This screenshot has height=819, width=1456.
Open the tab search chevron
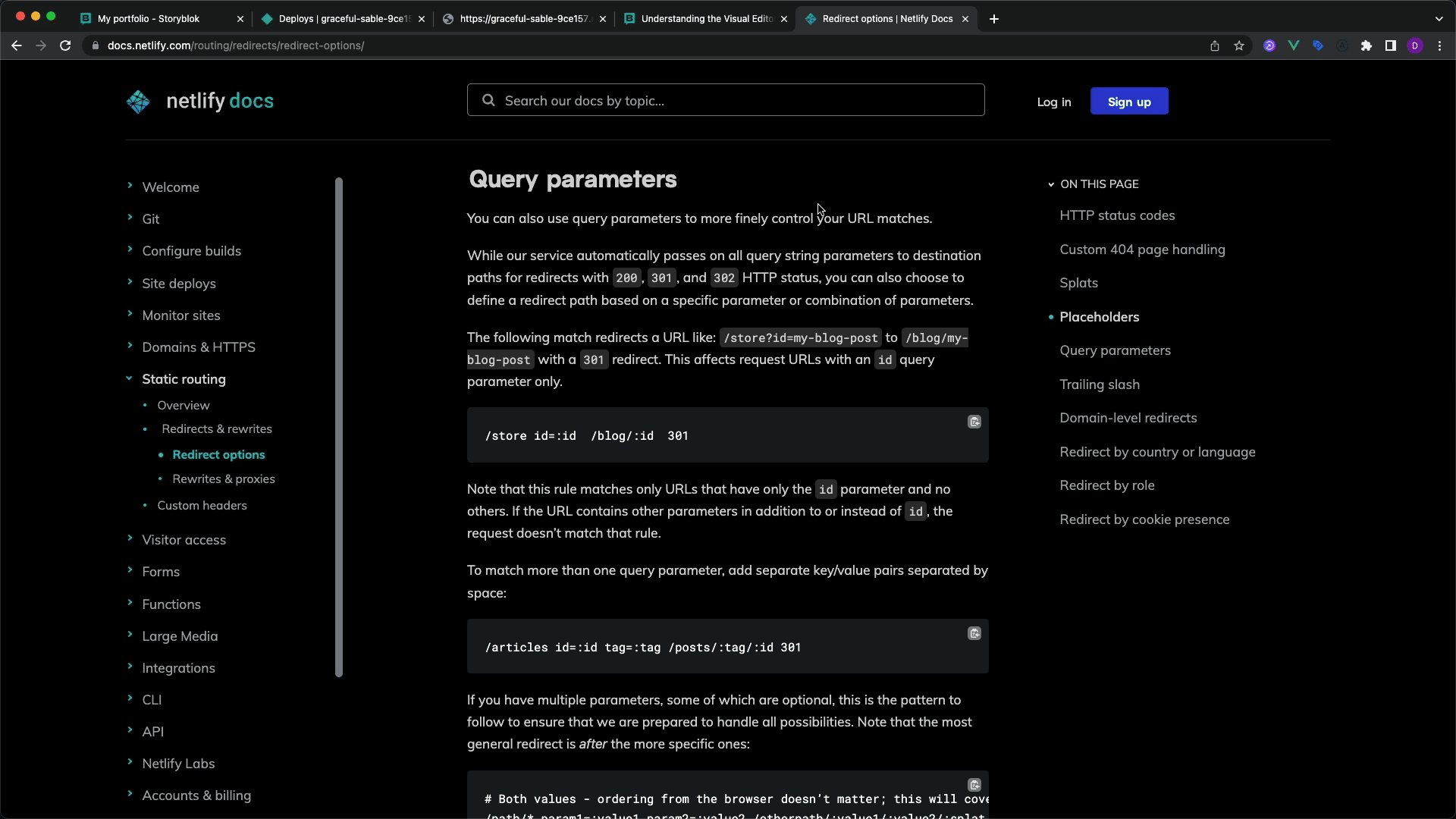coord(1439,19)
